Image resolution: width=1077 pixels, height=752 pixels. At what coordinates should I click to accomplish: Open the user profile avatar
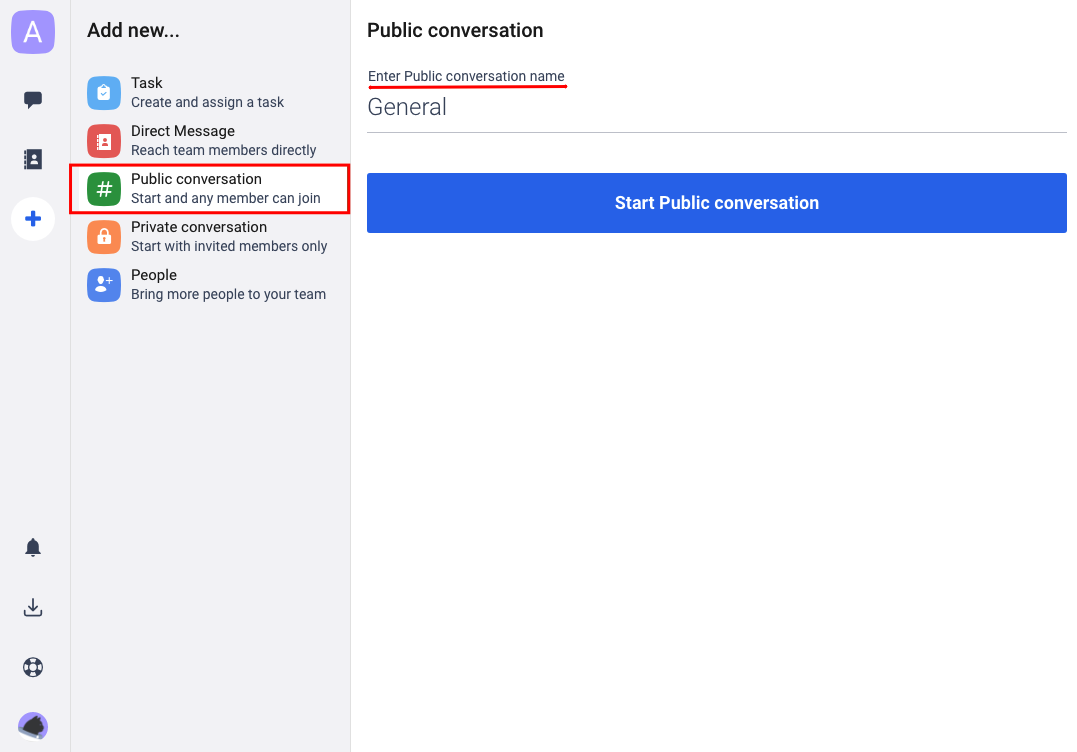pyautogui.click(x=33, y=727)
